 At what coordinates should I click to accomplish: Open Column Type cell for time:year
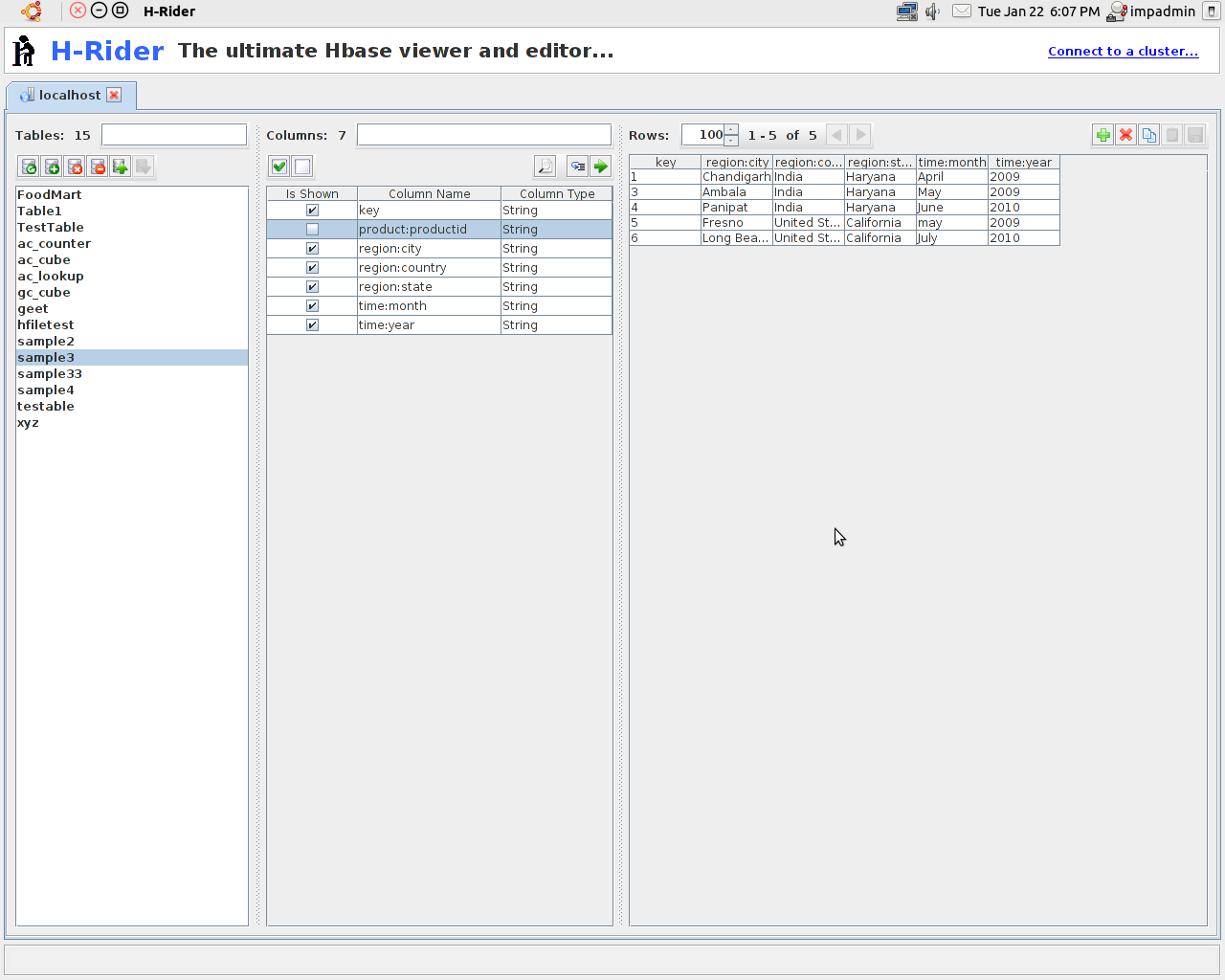tap(556, 325)
